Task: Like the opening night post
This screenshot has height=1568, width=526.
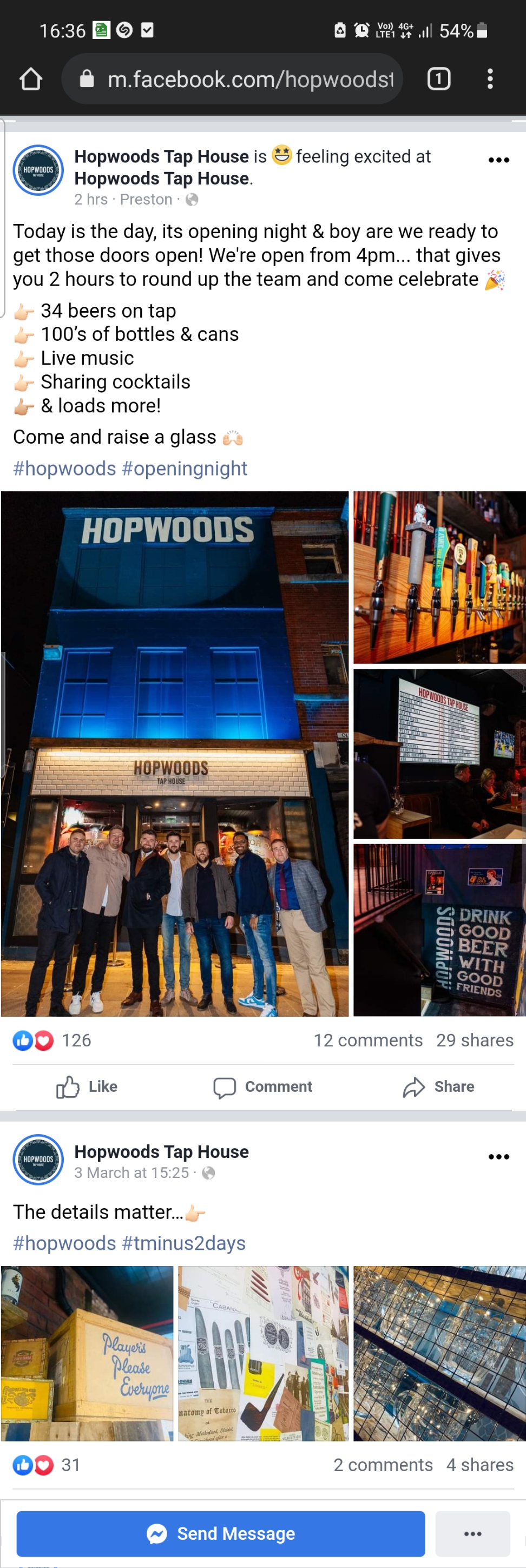Action: pyautogui.click(x=87, y=1086)
